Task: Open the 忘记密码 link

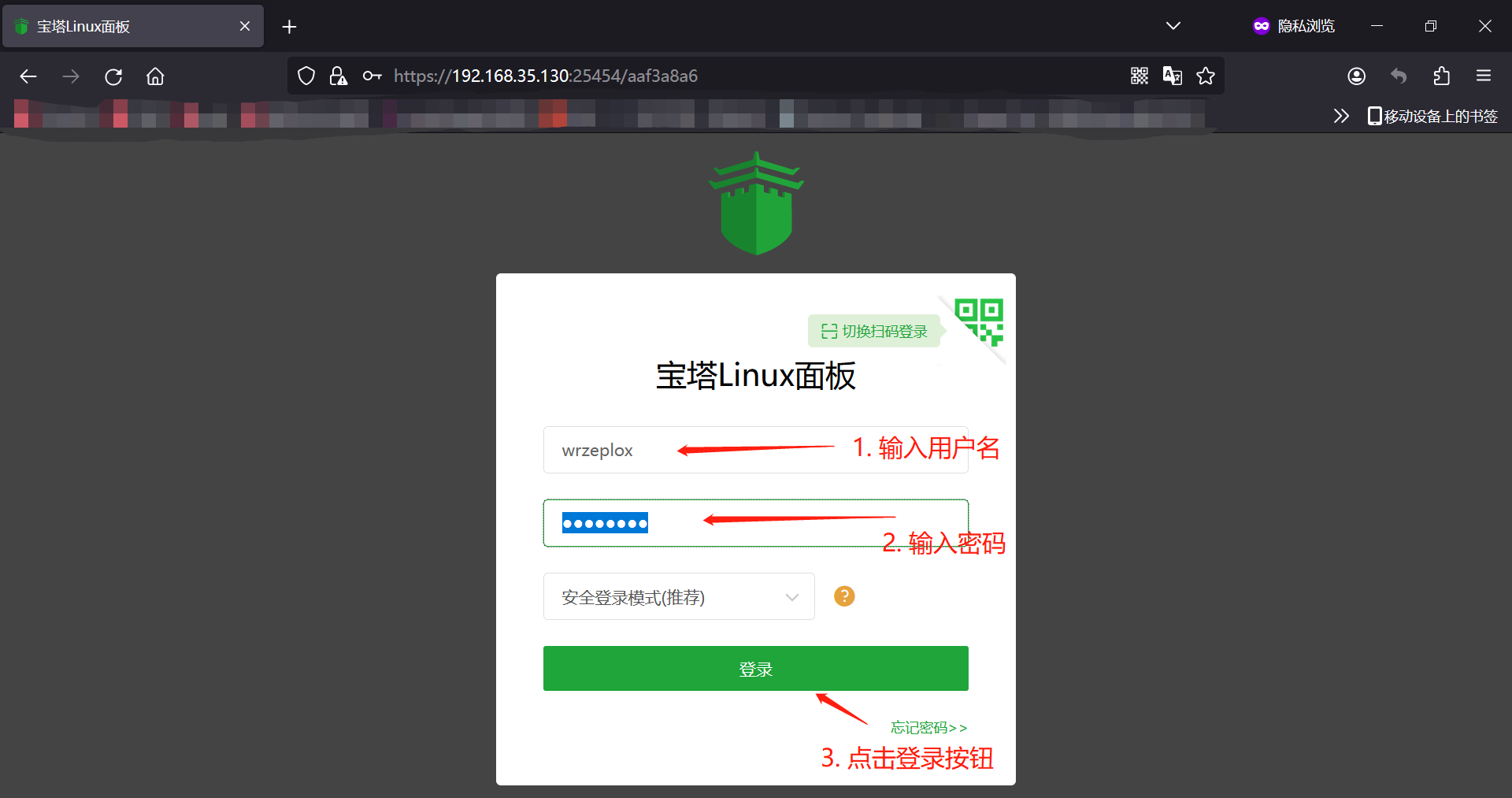Action: click(928, 727)
